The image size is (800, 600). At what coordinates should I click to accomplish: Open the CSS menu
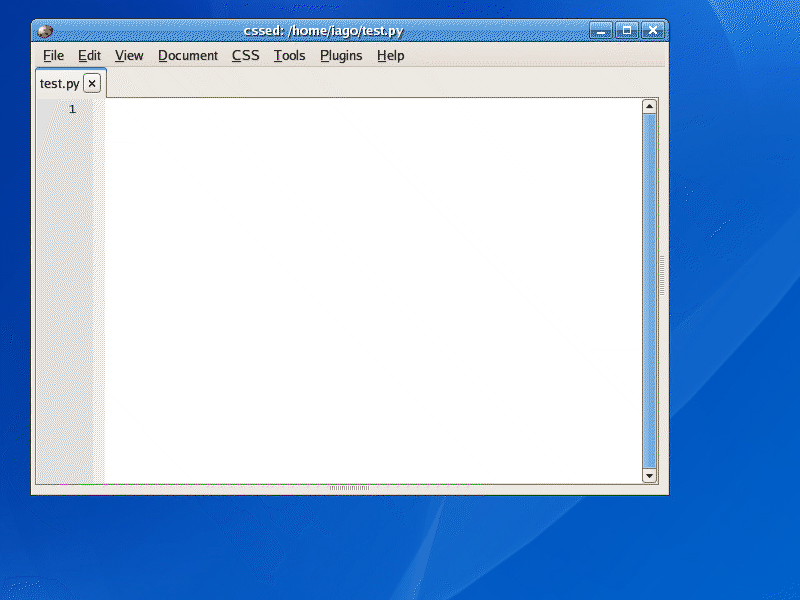tap(245, 55)
